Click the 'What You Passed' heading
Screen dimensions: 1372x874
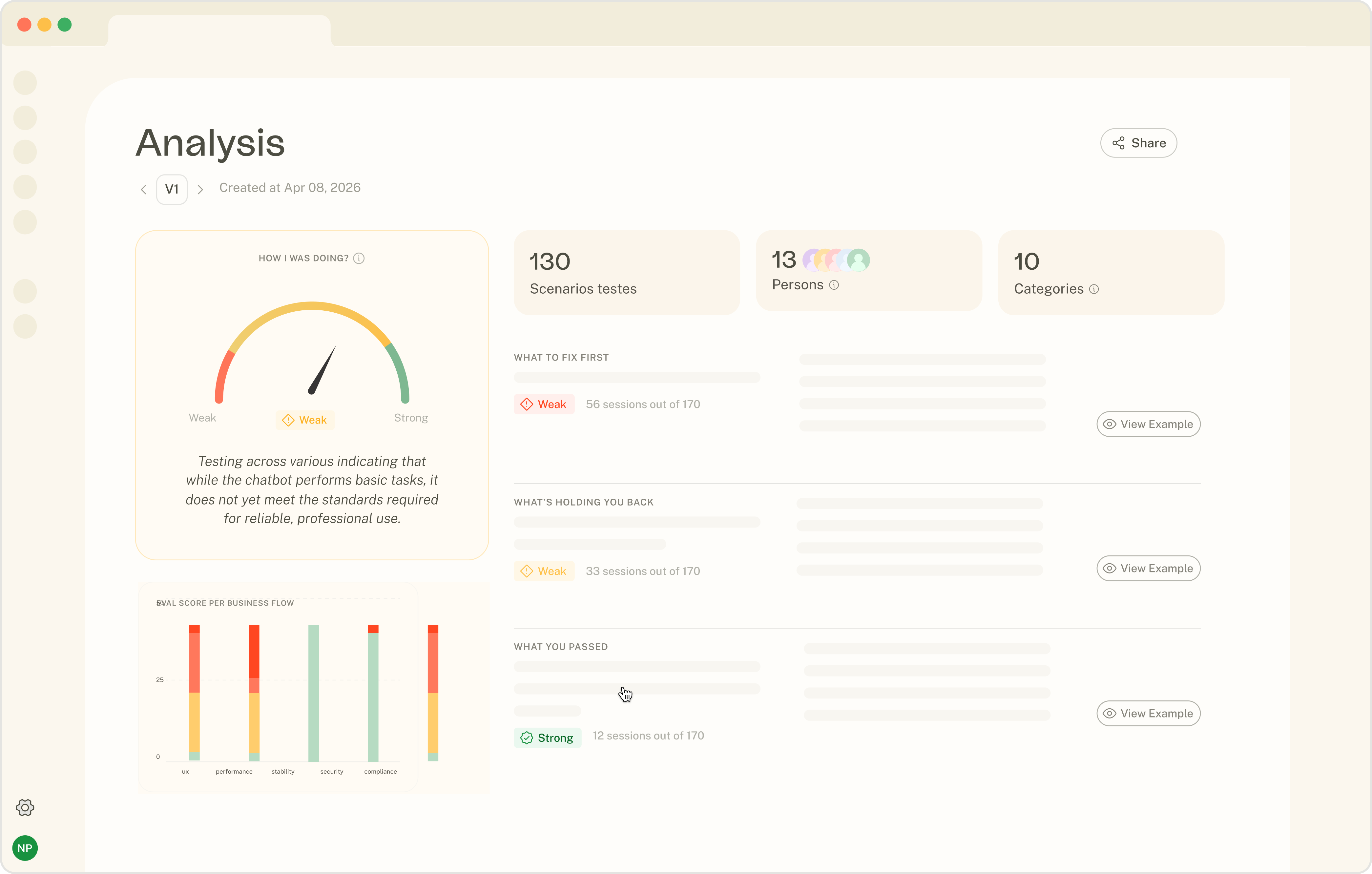pos(561,647)
